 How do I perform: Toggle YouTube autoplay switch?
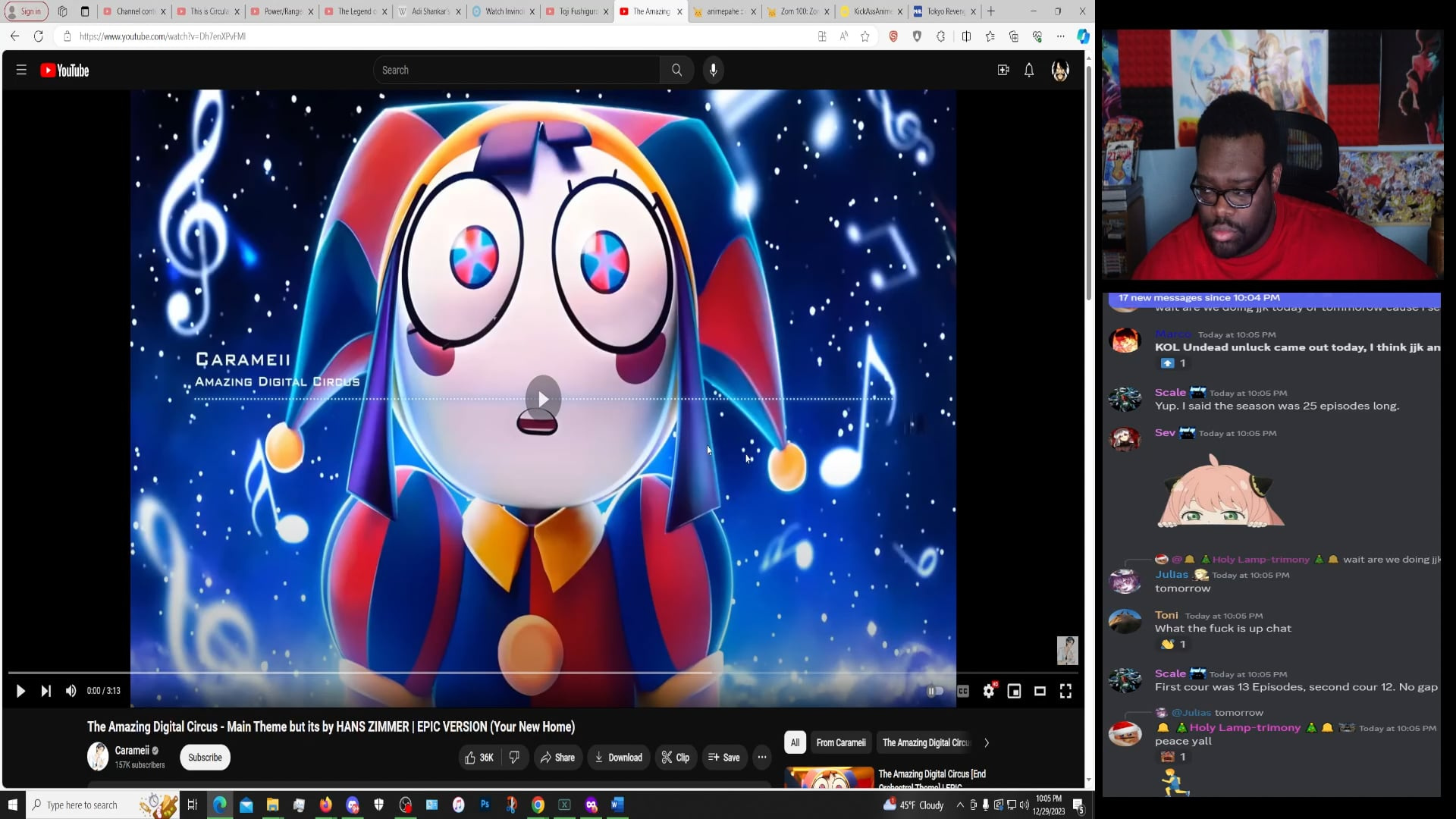935,691
